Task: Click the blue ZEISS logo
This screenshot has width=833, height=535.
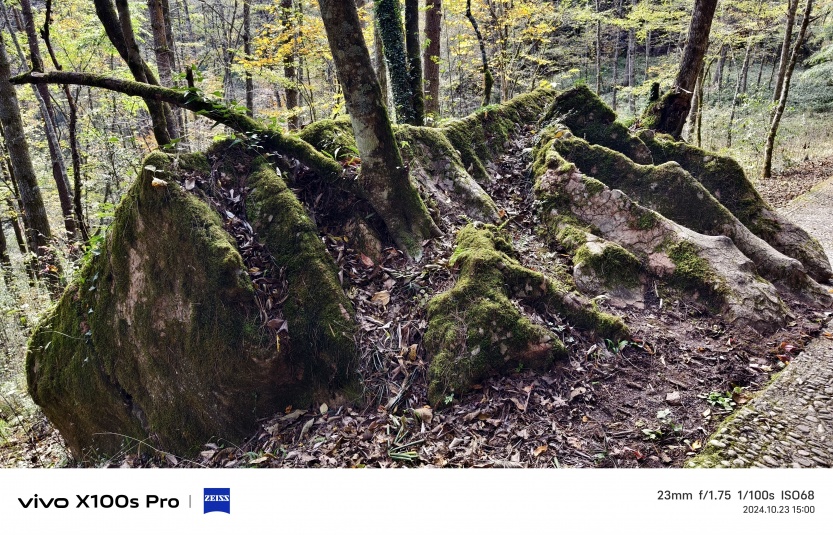Action: click(x=217, y=500)
